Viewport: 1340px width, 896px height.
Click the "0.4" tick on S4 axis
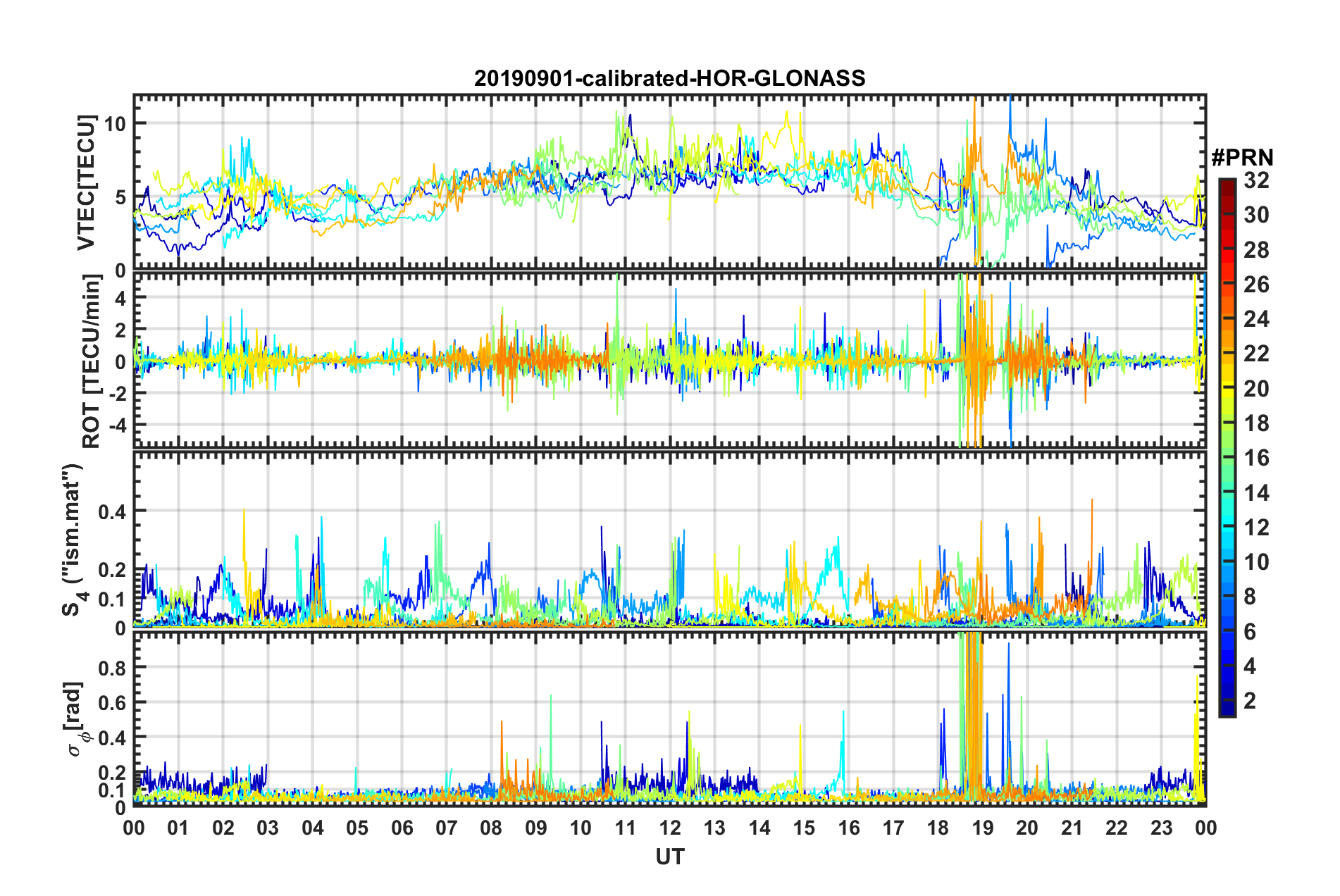tap(112, 511)
